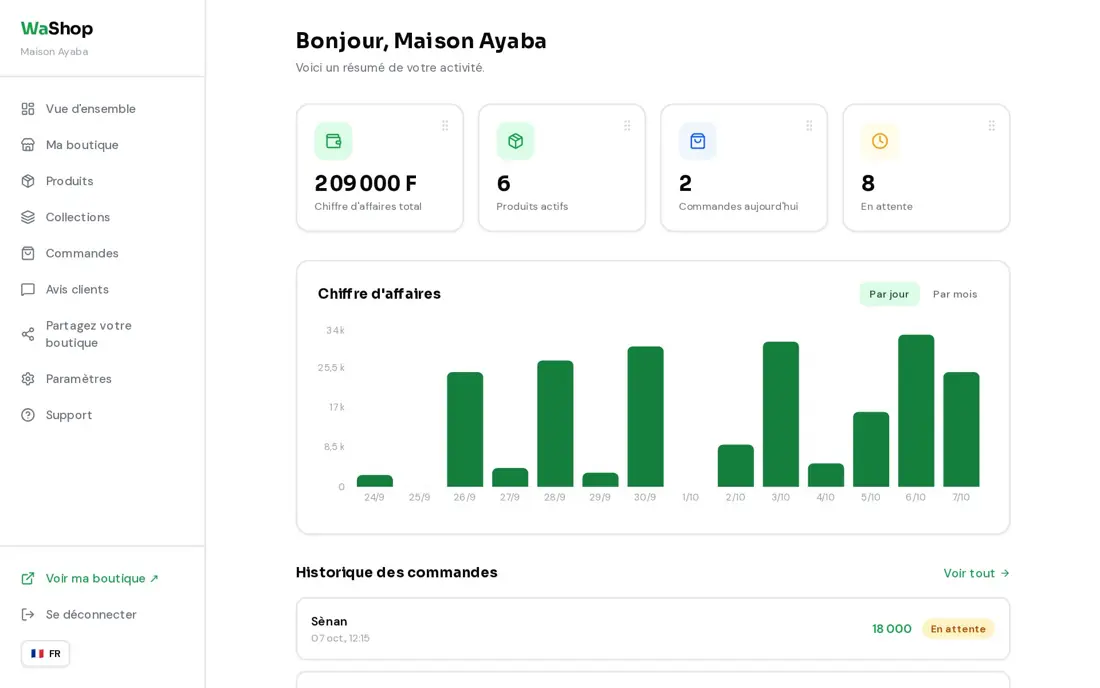Screen dimensions: 1100x688
Task: Click the Produits actifs label
Action: coord(532,206)
